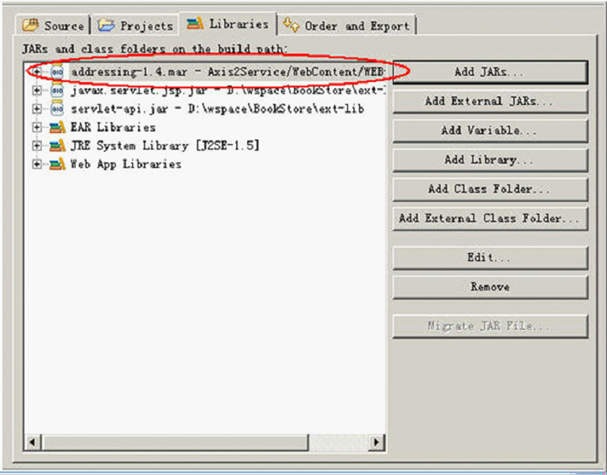Expand the addressing-1.4.mar entry
Viewport: 607px width, 475px height.
(x=37, y=72)
